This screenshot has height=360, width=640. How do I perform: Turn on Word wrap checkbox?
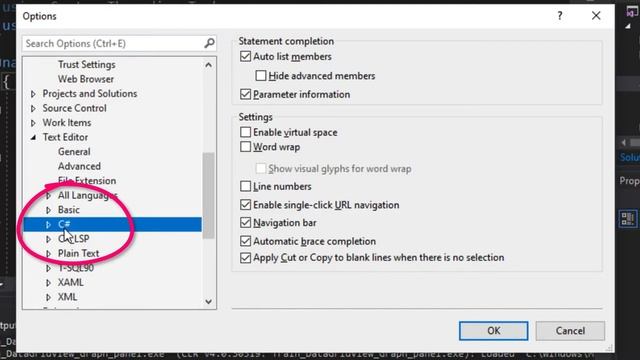[245, 147]
